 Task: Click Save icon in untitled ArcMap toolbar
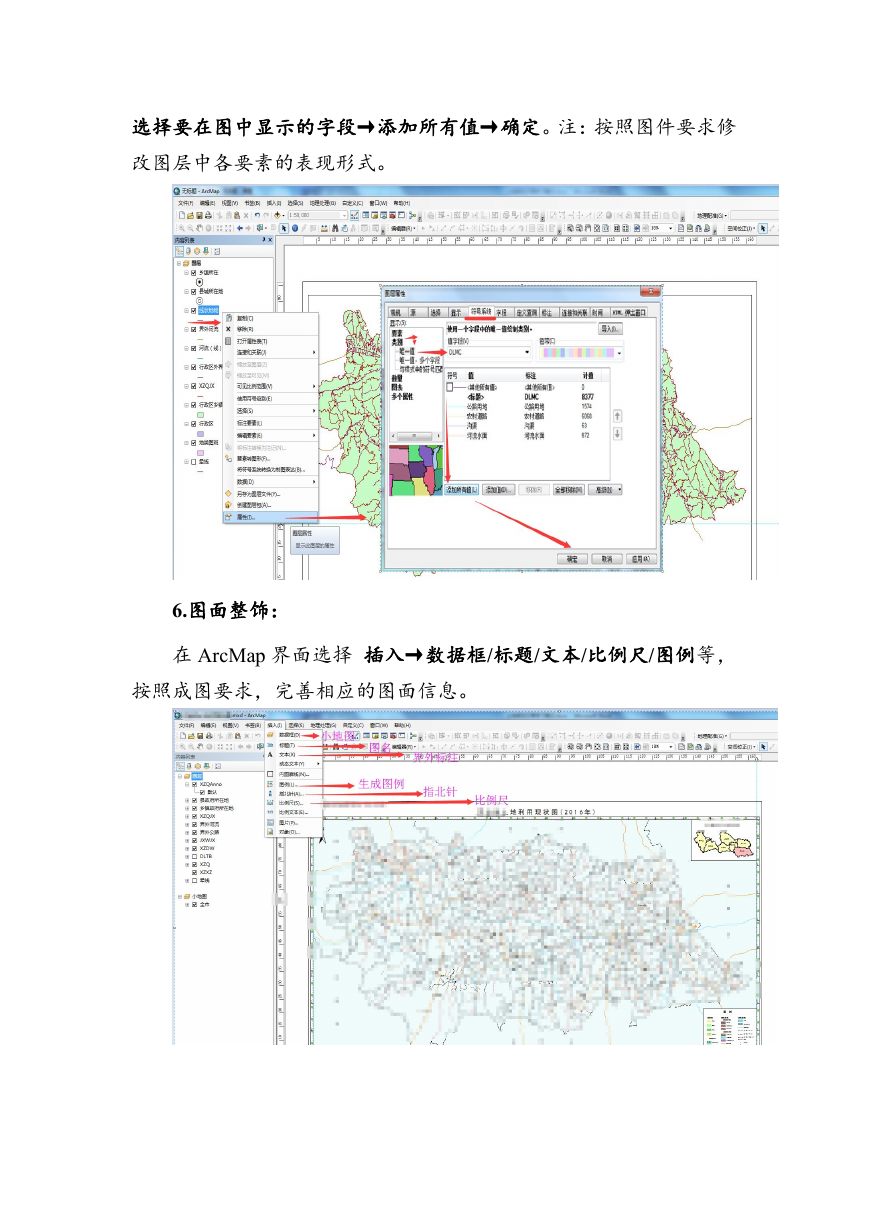197,215
